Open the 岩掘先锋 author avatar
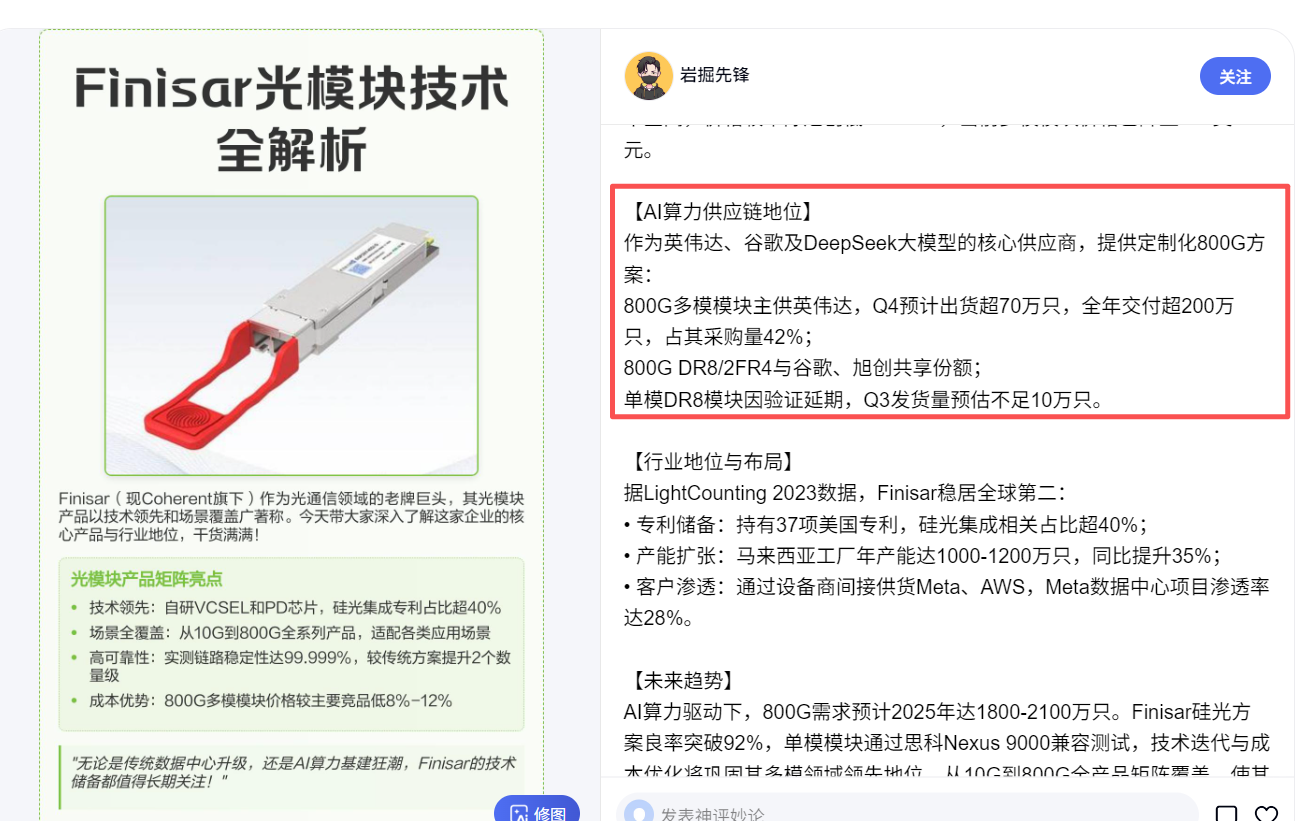The image size is (1310, 821). tap(648, 76)
